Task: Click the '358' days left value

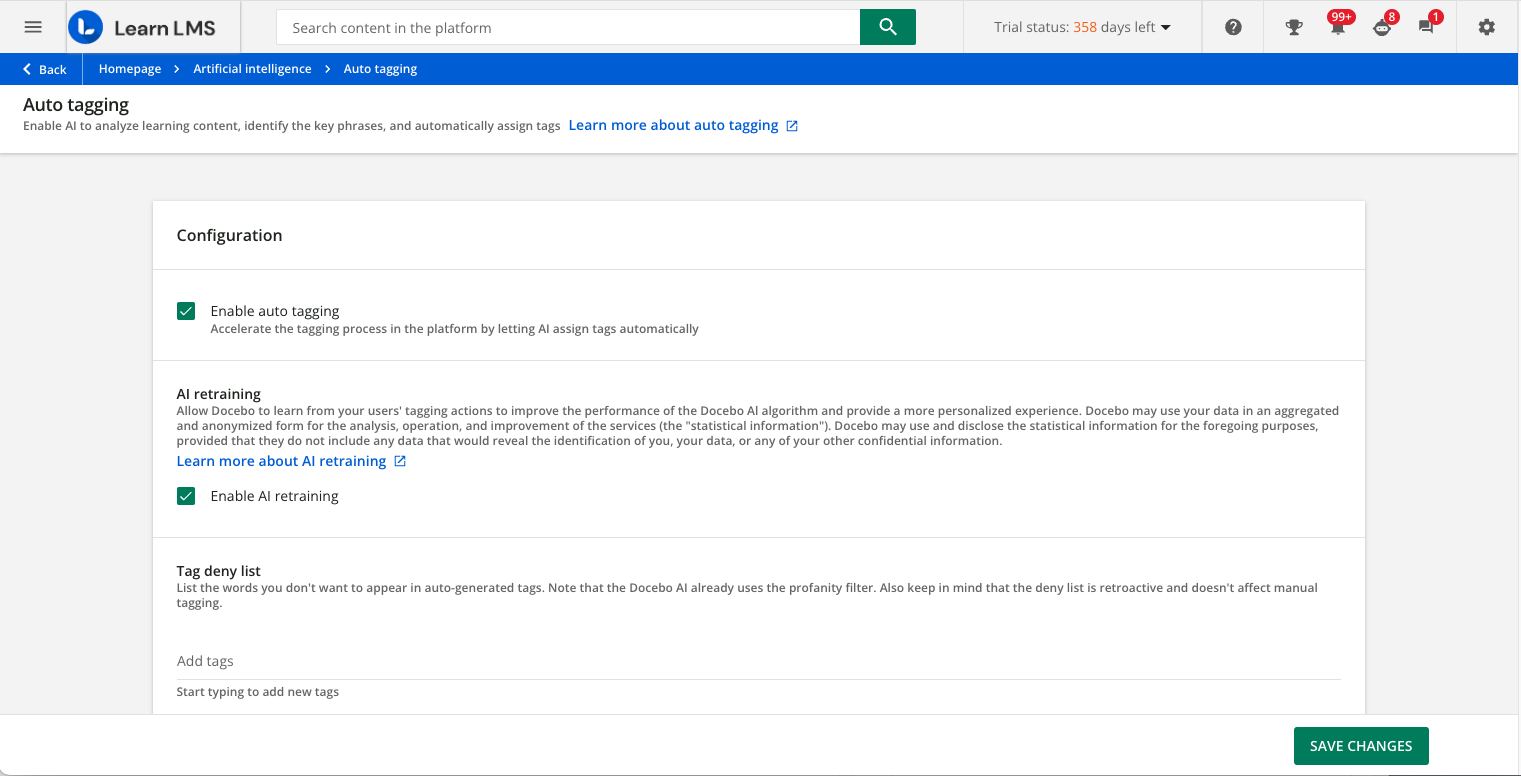Action: point(1085,27)
